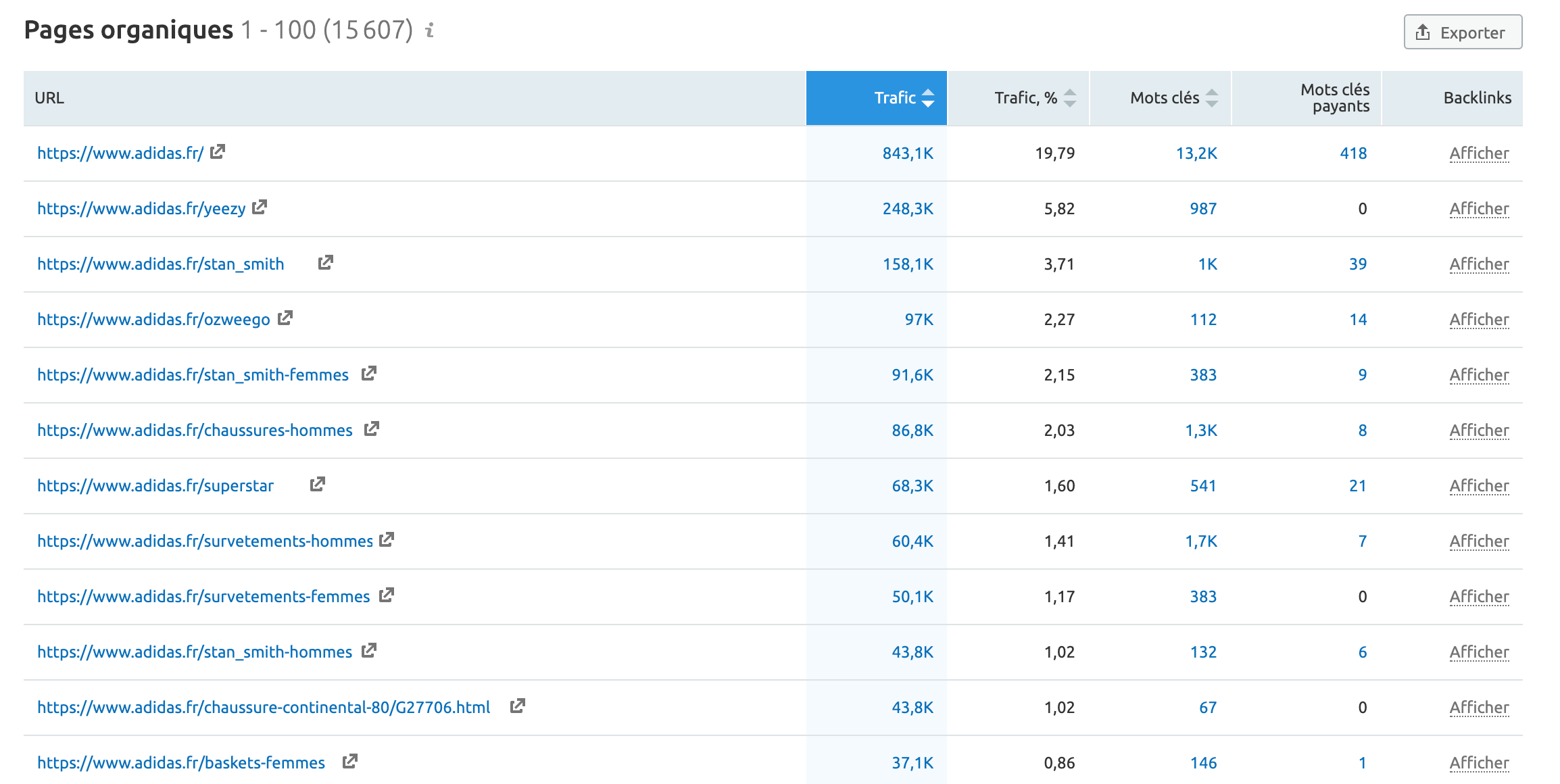Screen dimensions: 1560x784
Task: Open the adidas.fr/stan_smith URL link
Action: pos(161,264)
